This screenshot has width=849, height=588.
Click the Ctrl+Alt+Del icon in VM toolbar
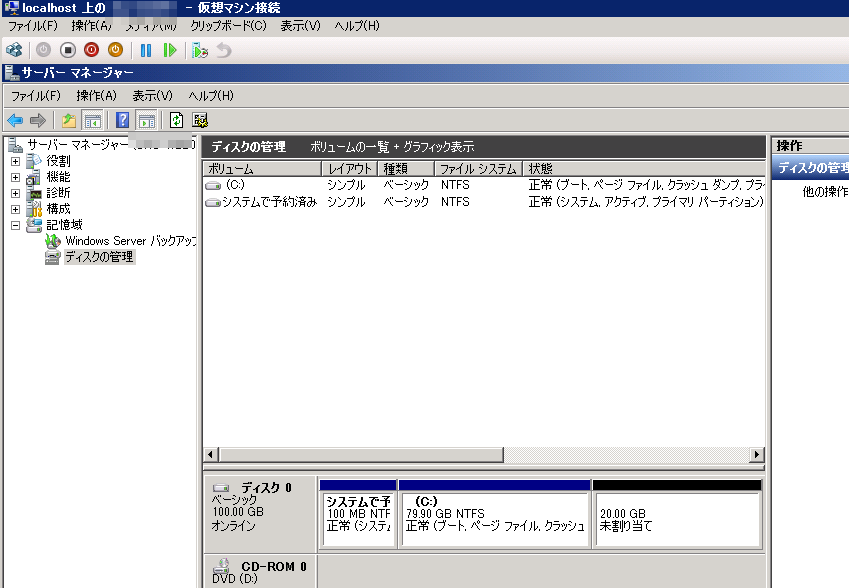(14, 50)
